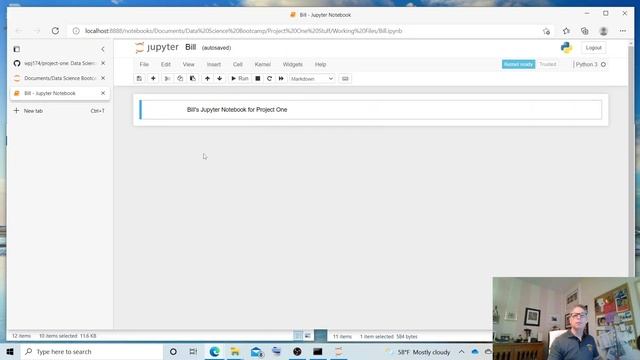Click the autosaved status text

[x=216, y=48]
